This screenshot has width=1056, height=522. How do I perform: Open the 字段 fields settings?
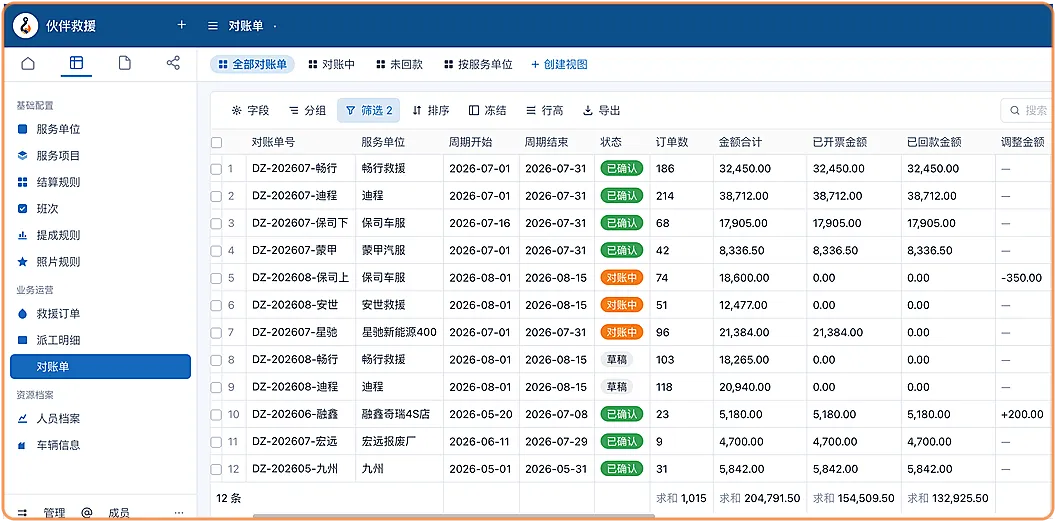(x=250, y=110)
